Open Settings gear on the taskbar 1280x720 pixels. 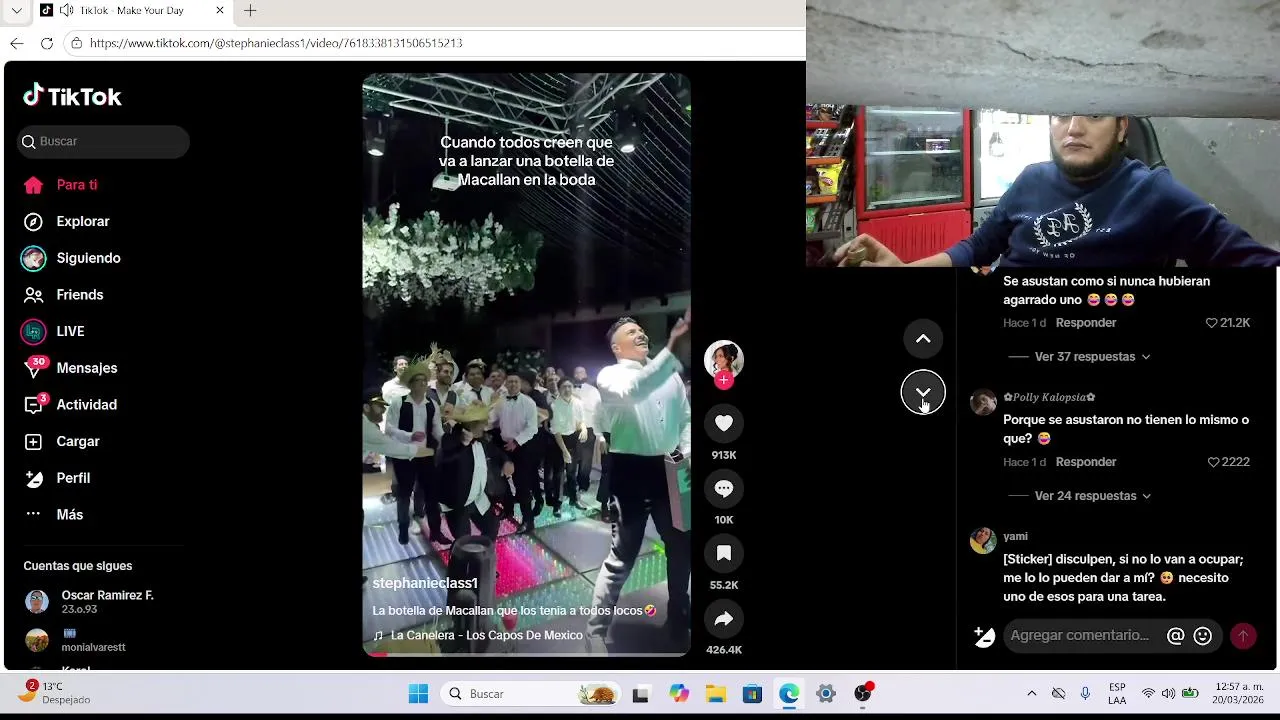pyautogui.click(x=826, y=694)
